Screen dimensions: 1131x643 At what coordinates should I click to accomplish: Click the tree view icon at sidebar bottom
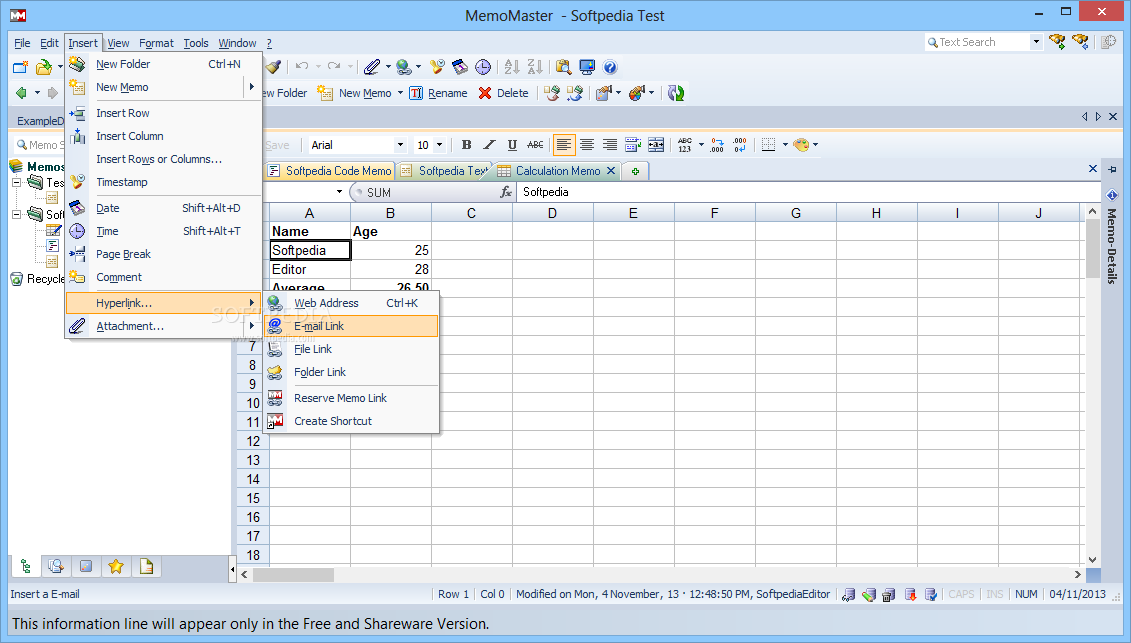click(x=26, y=567)
